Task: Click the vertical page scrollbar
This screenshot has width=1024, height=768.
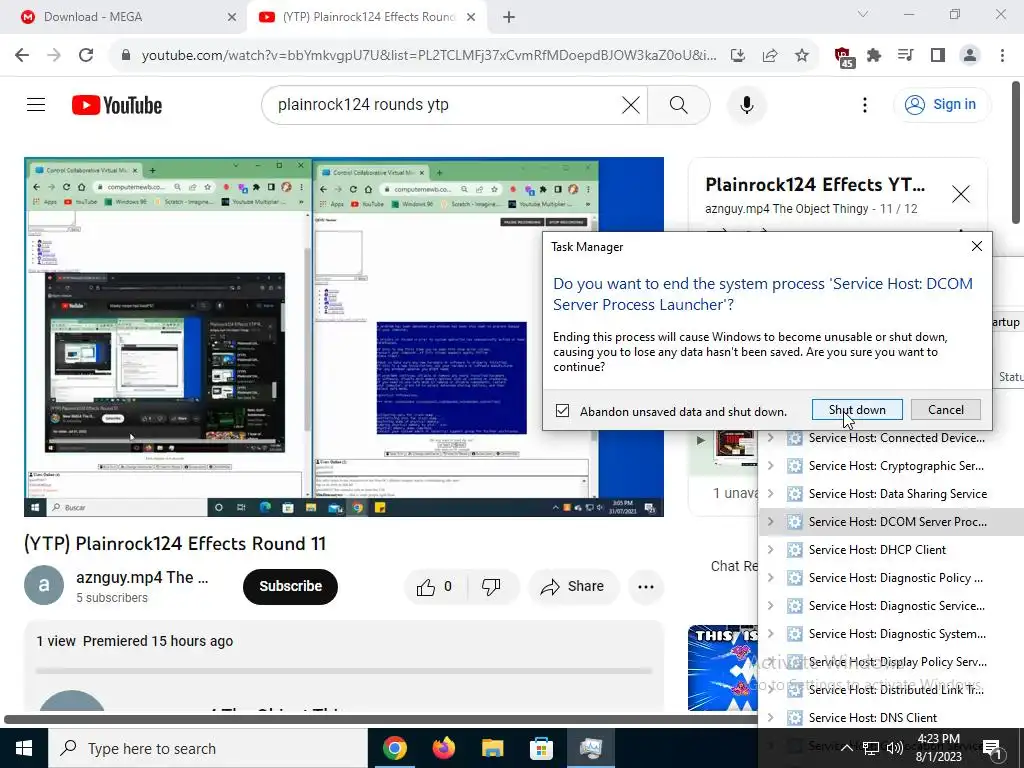Action: [1017, 152]
